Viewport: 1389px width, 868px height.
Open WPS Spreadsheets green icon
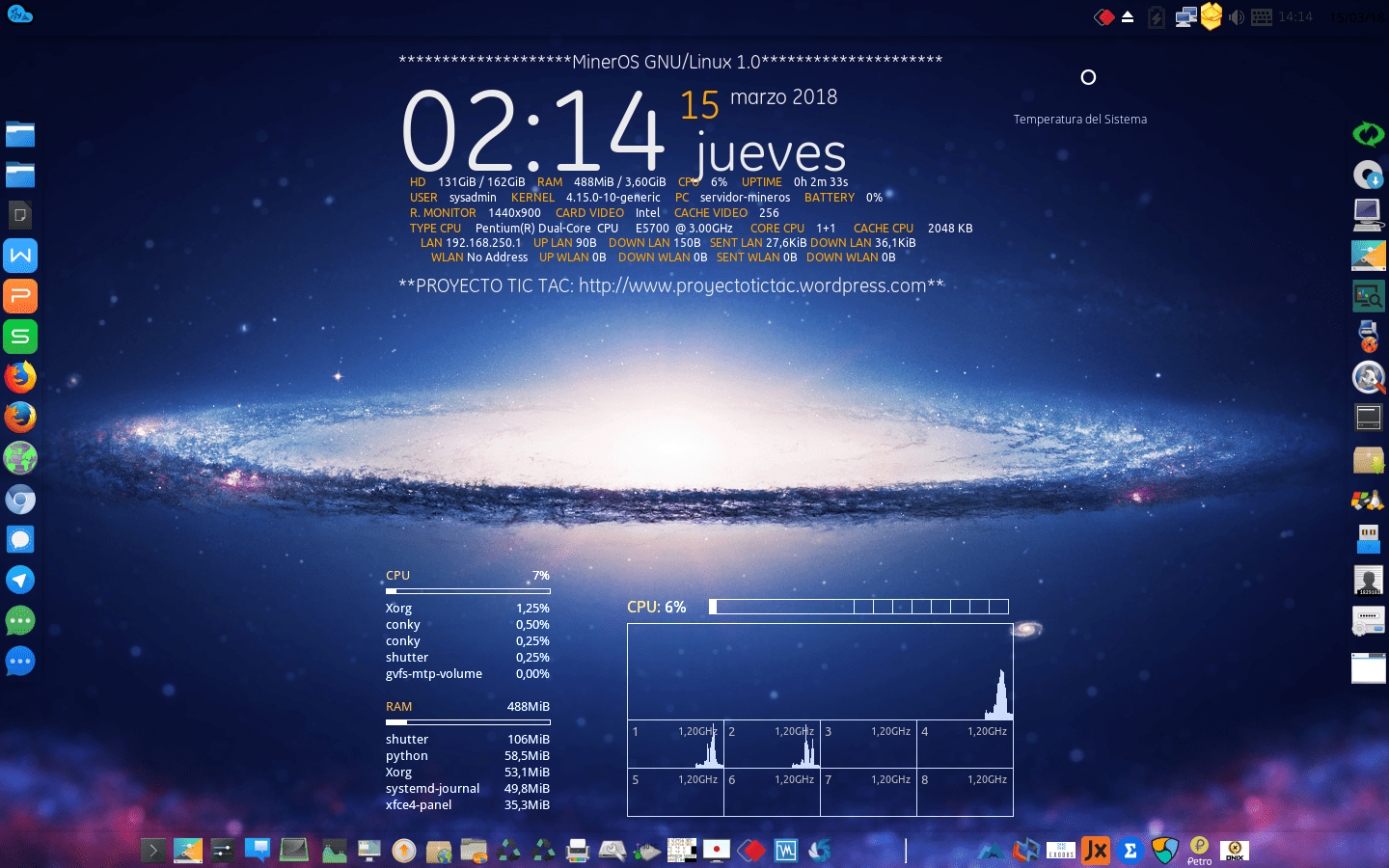pyautogui.click(x=20, y=337)
